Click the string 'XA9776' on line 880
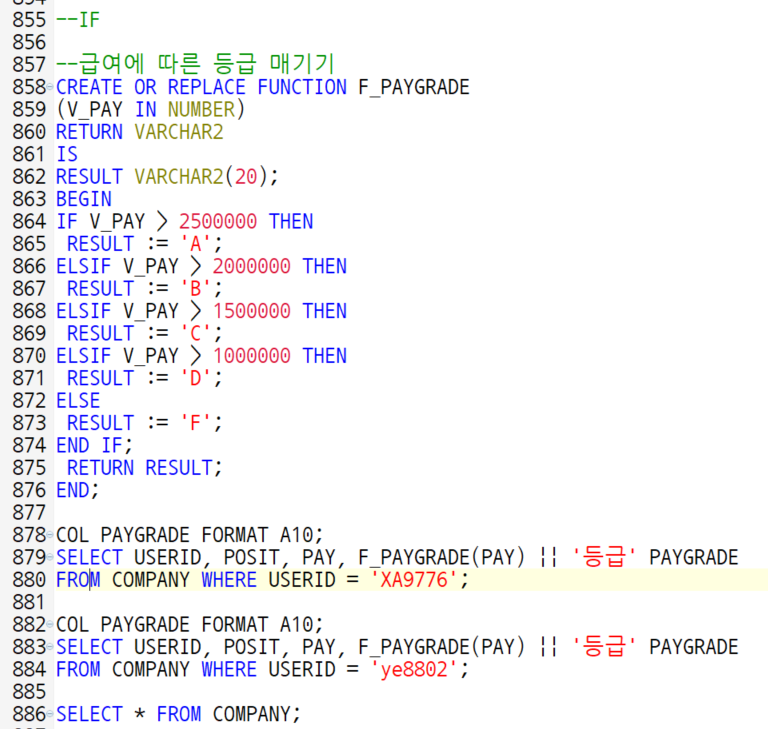The image size is (768, 729). tap(415, 581)
